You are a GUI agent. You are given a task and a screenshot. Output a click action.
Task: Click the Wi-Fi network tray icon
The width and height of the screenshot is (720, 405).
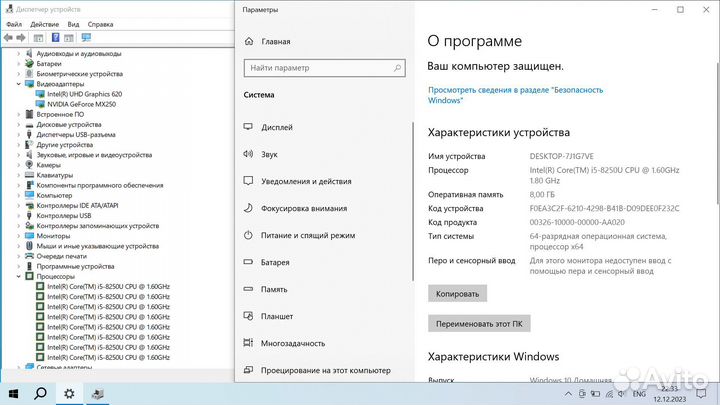(x=609, y=394)
